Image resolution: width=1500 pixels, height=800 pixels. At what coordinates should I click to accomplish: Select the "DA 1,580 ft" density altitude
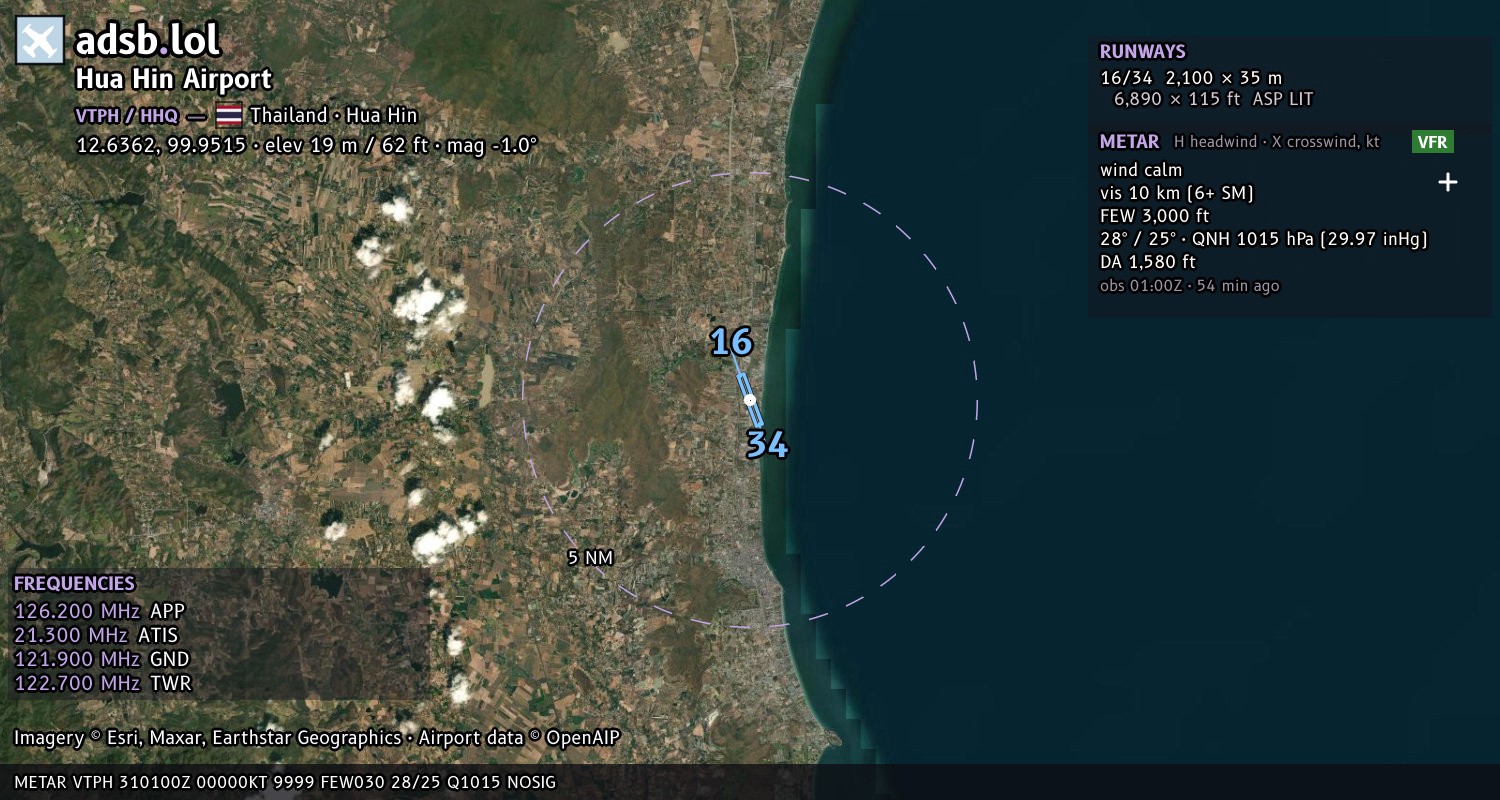pyautogui.click(x=1147, y=262)
